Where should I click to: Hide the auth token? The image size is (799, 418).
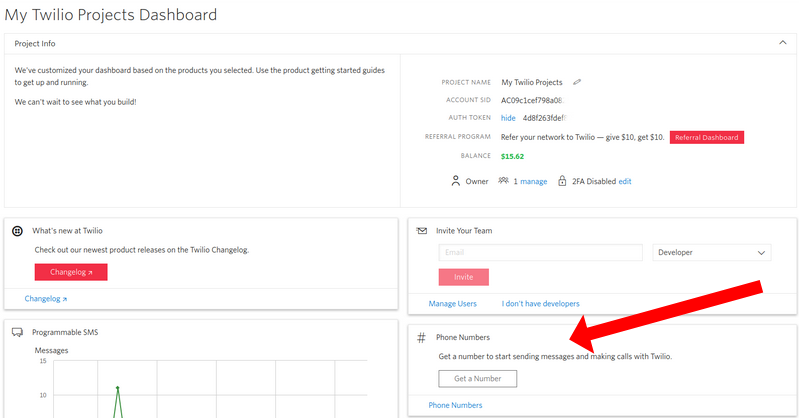pos(508,118)
